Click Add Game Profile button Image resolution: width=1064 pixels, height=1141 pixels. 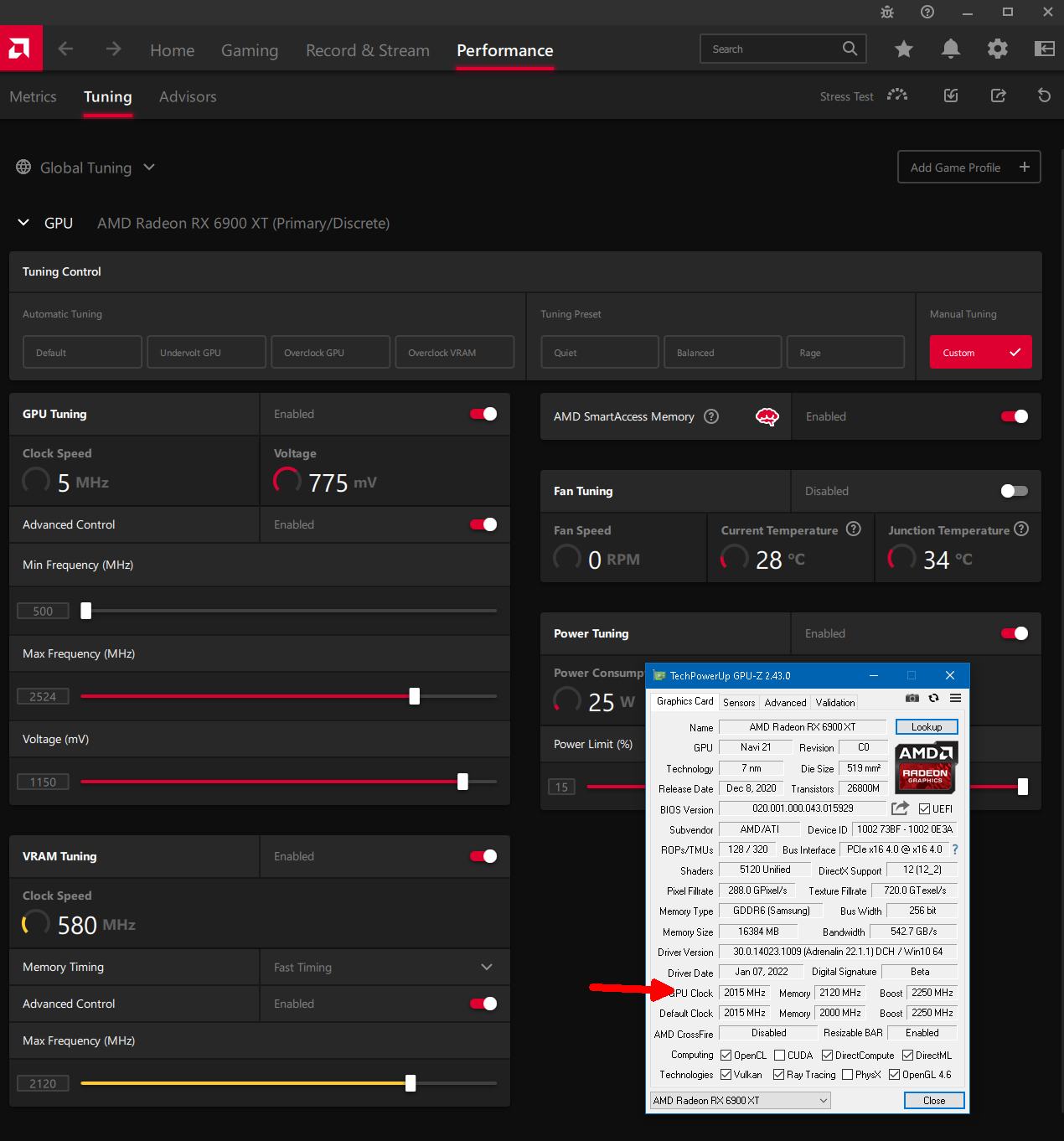coord(968,167)
